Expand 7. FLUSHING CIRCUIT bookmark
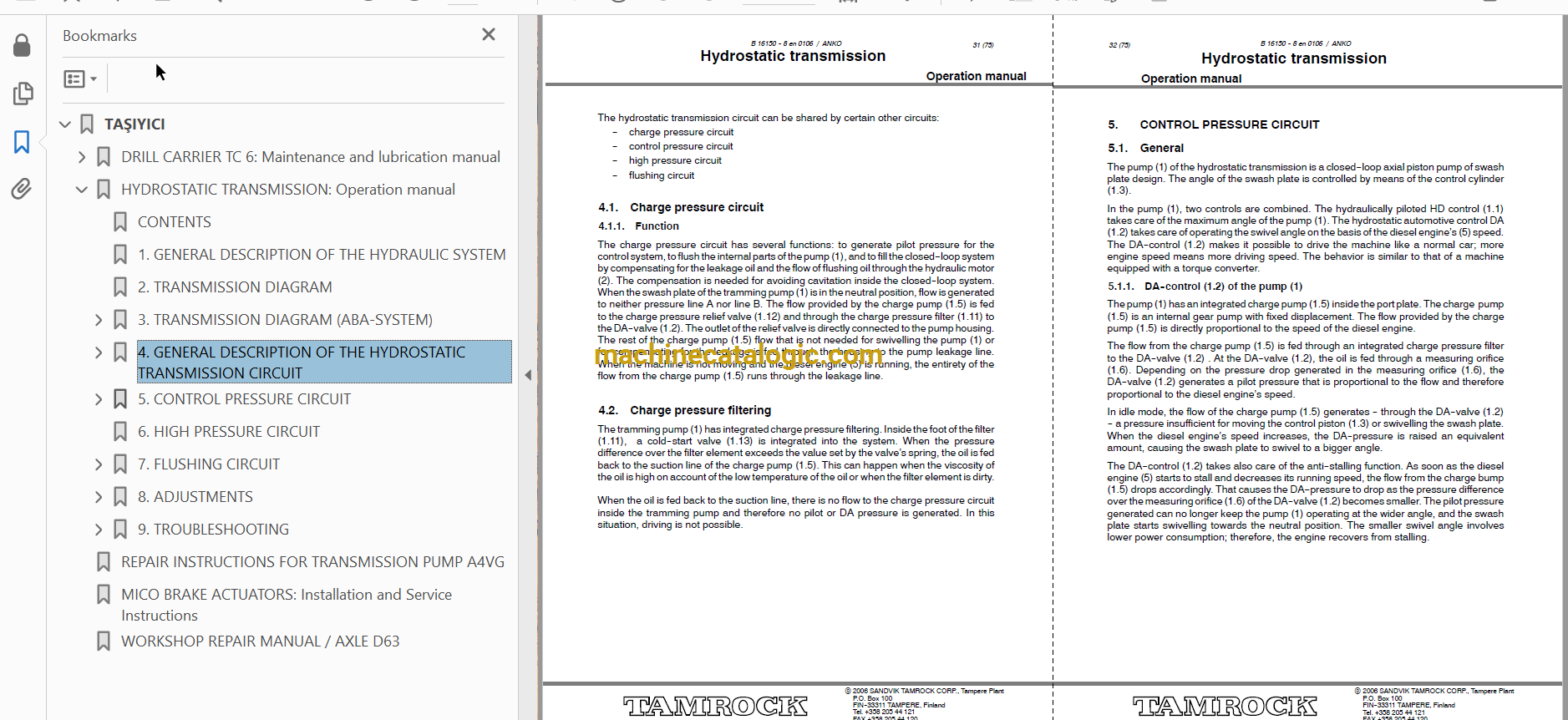This screenshot has width=1568, height=720. [x=99, y=464]
